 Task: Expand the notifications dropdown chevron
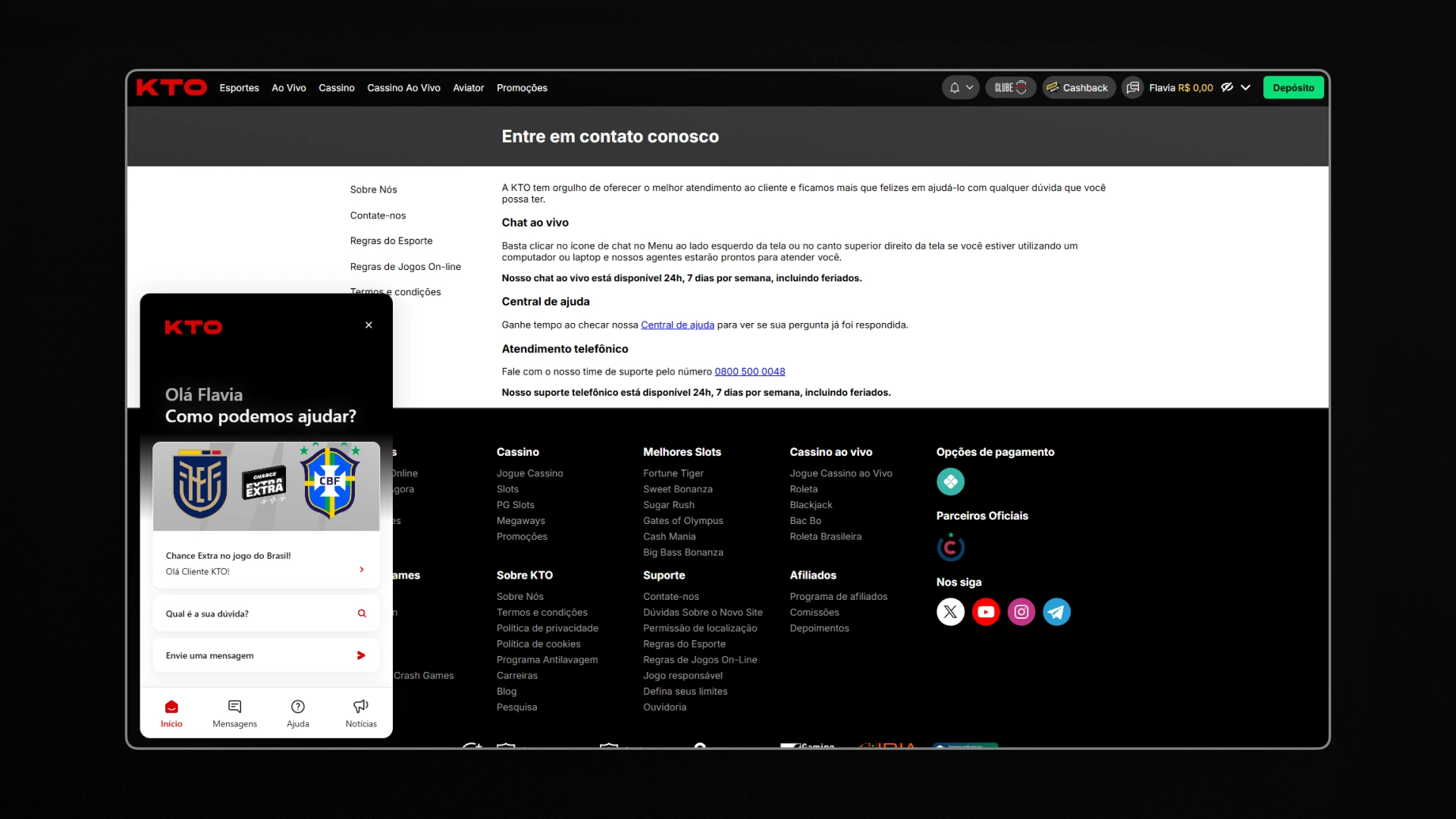[x=969, y=88]
